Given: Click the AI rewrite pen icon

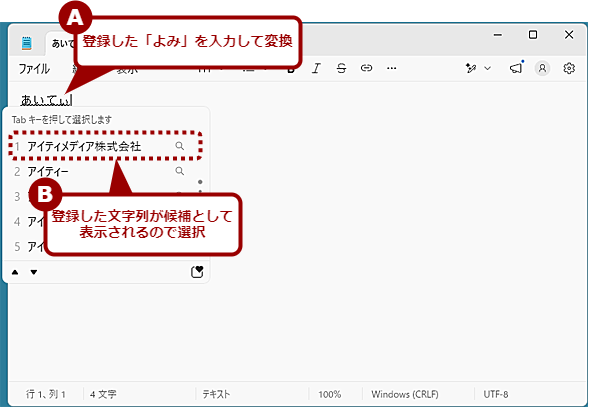Looking at the screenshot, I should [471, 68].
